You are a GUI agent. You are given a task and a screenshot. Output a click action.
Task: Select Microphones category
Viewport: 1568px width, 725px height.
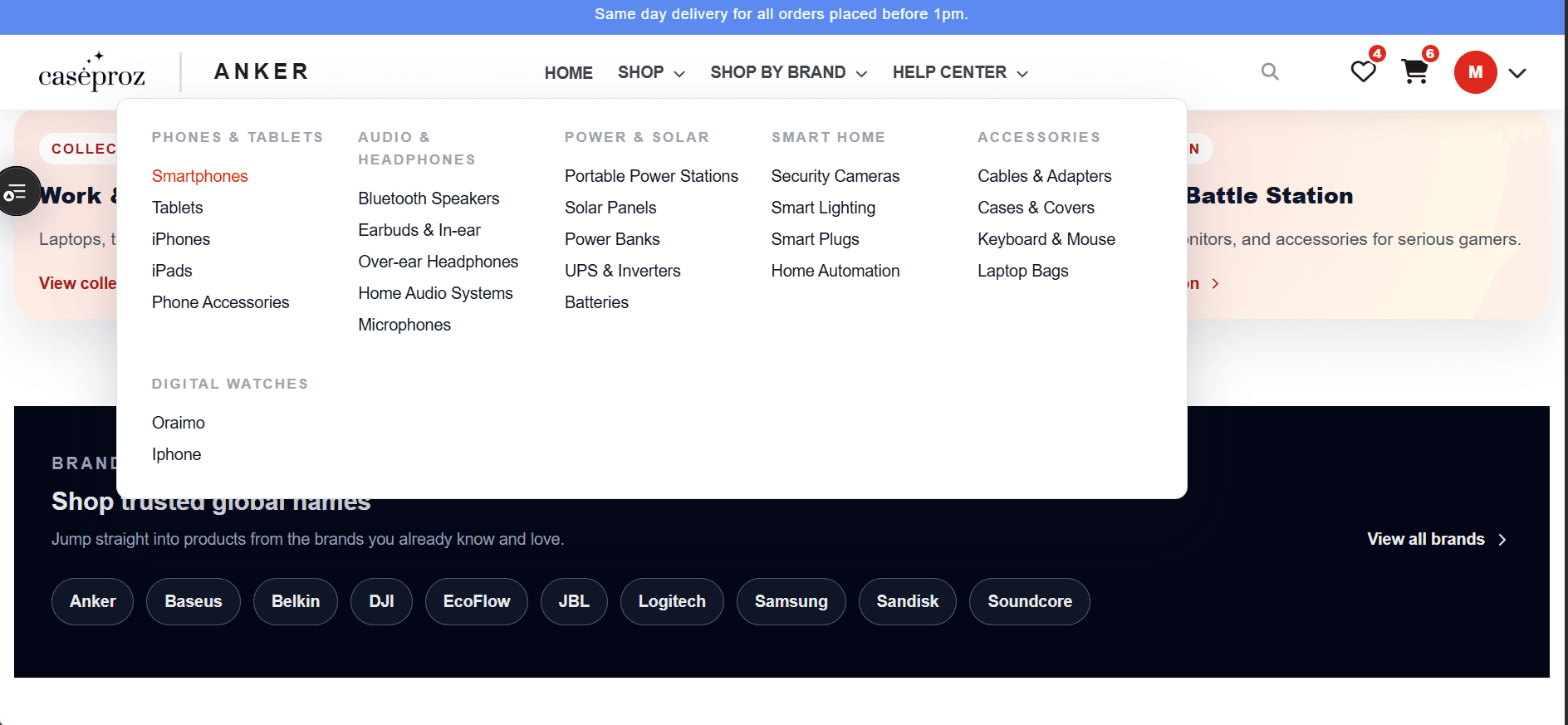pos(404,325)
